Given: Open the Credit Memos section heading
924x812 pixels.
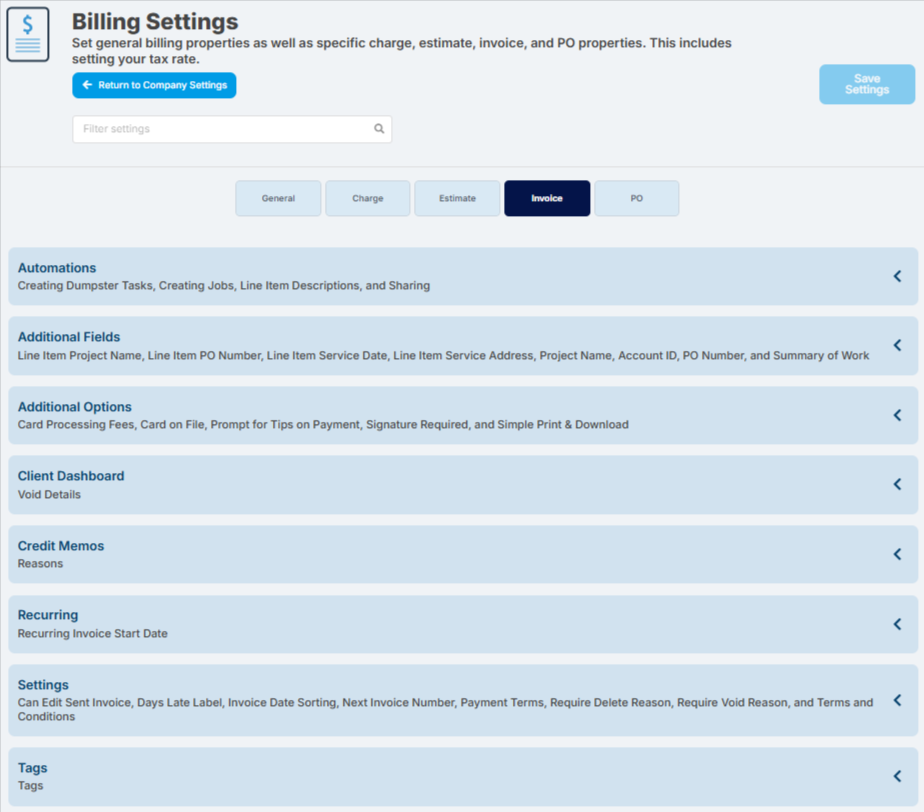Looking at the screenshot, I should (61, 546).
